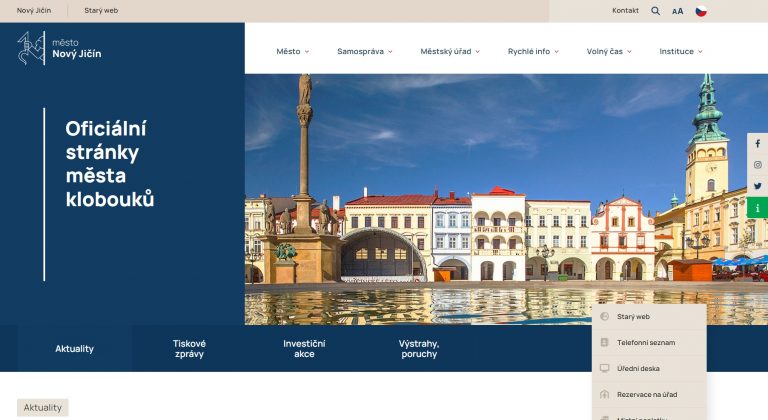The width and height of the screenshot is (768, 420).
Task: Expand the Instituce chevron
Action: 700,51
